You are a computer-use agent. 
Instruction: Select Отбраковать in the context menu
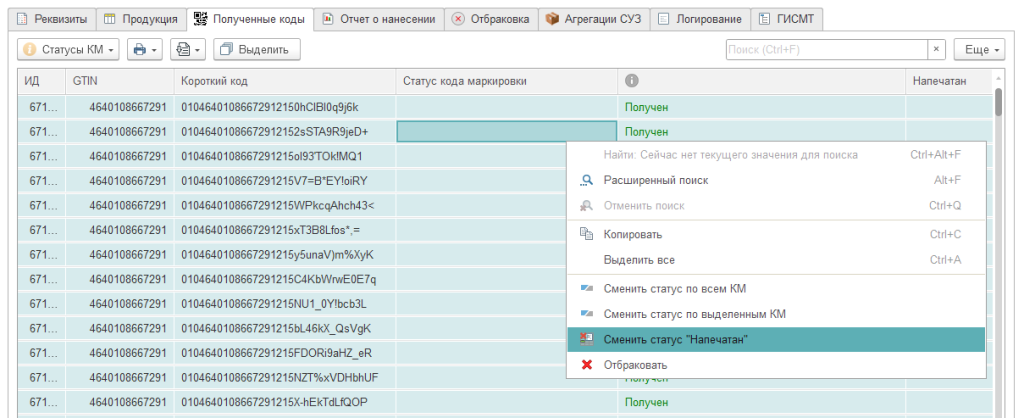click(x=776, y=365)
